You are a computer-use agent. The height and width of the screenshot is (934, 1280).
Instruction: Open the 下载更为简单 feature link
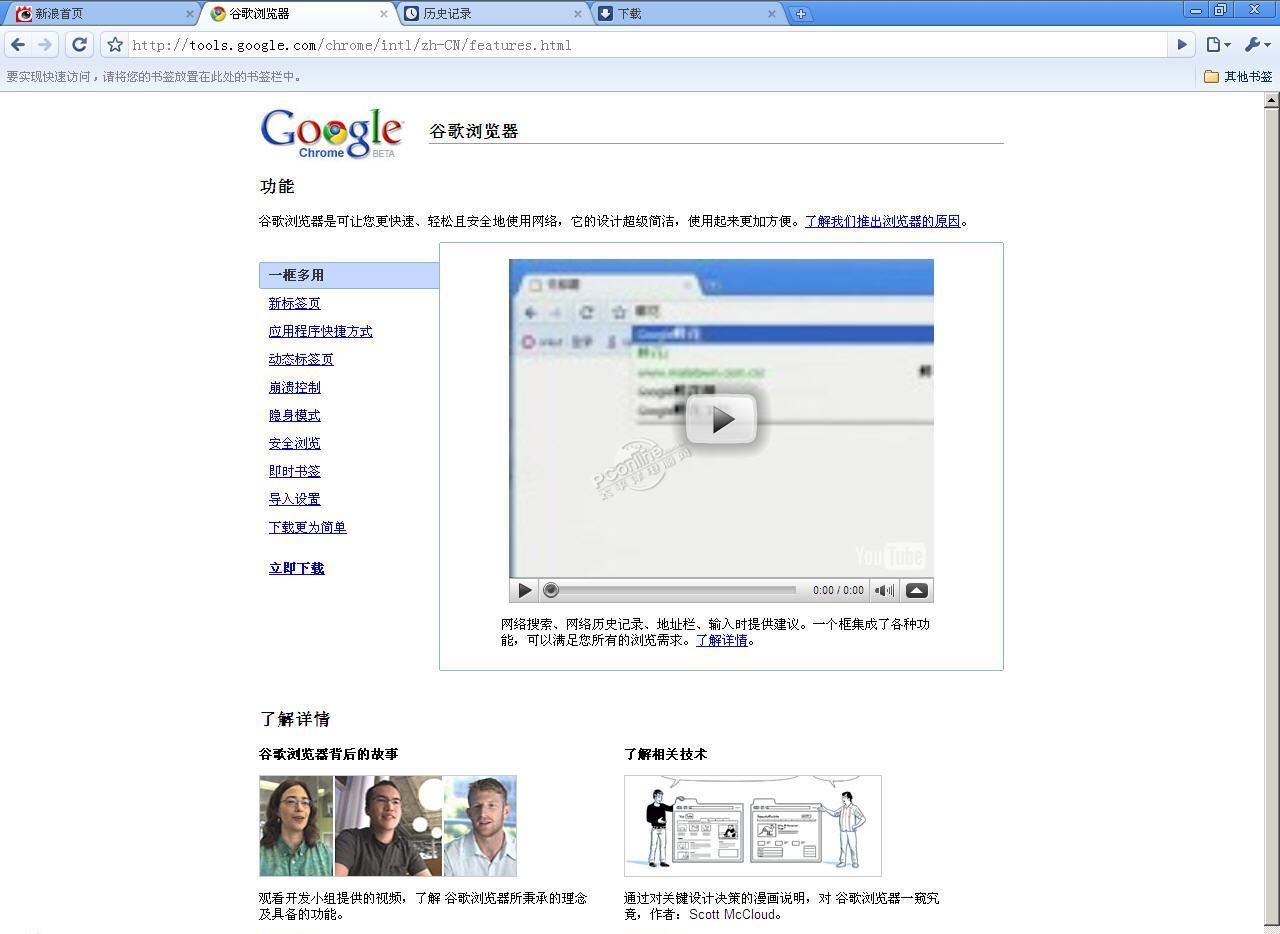307,527
